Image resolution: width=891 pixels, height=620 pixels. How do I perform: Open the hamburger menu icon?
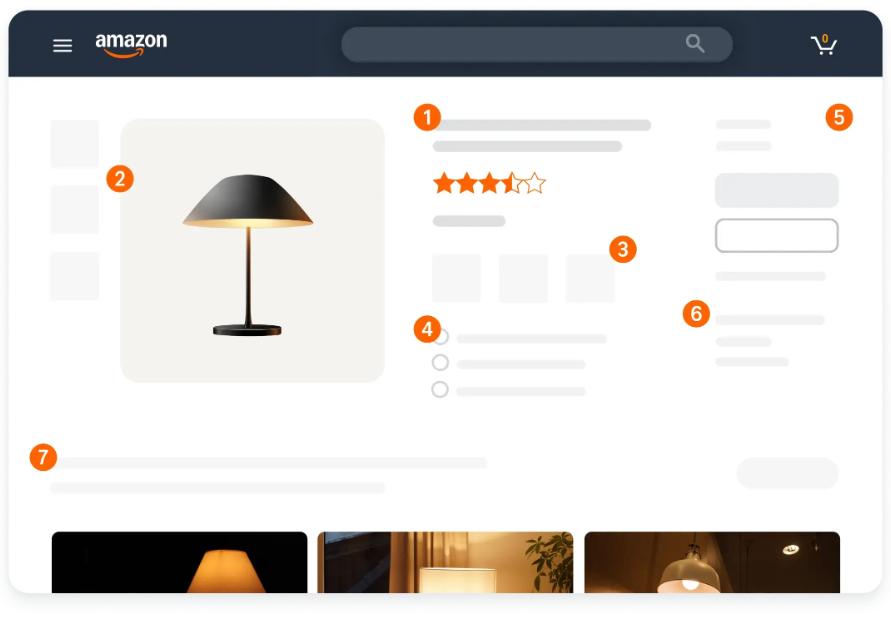click(x=63, y=45)
